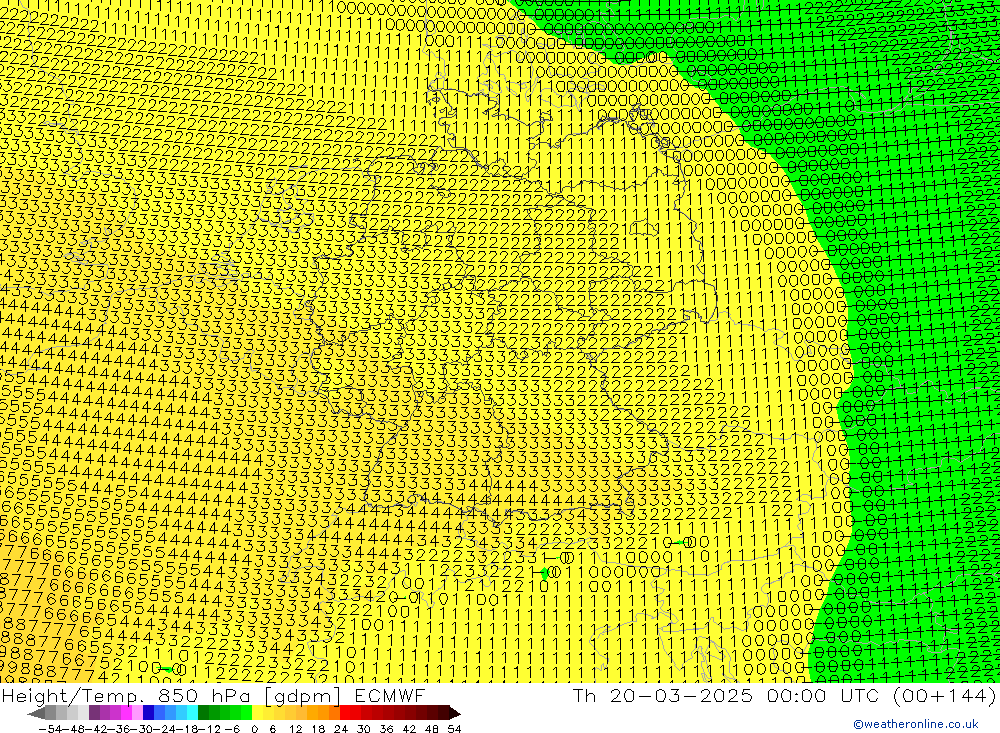Image resolution: width=1000 pixels, height=733 pixels.
Task: Pick the dark blue swatch in the temperature legend
Action: coord(149,713)
